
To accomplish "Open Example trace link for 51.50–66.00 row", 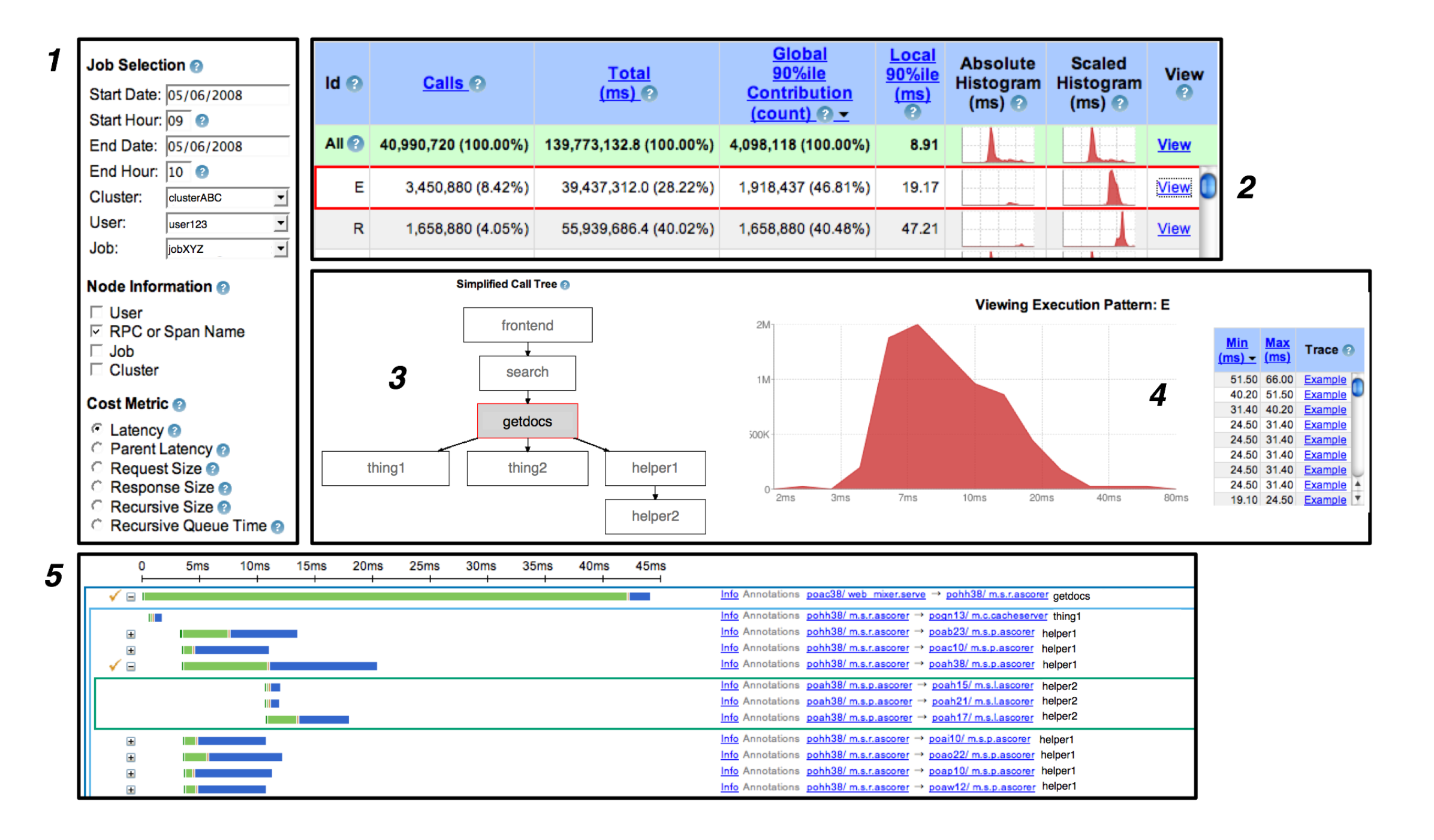I will [x=1324, y=380].
